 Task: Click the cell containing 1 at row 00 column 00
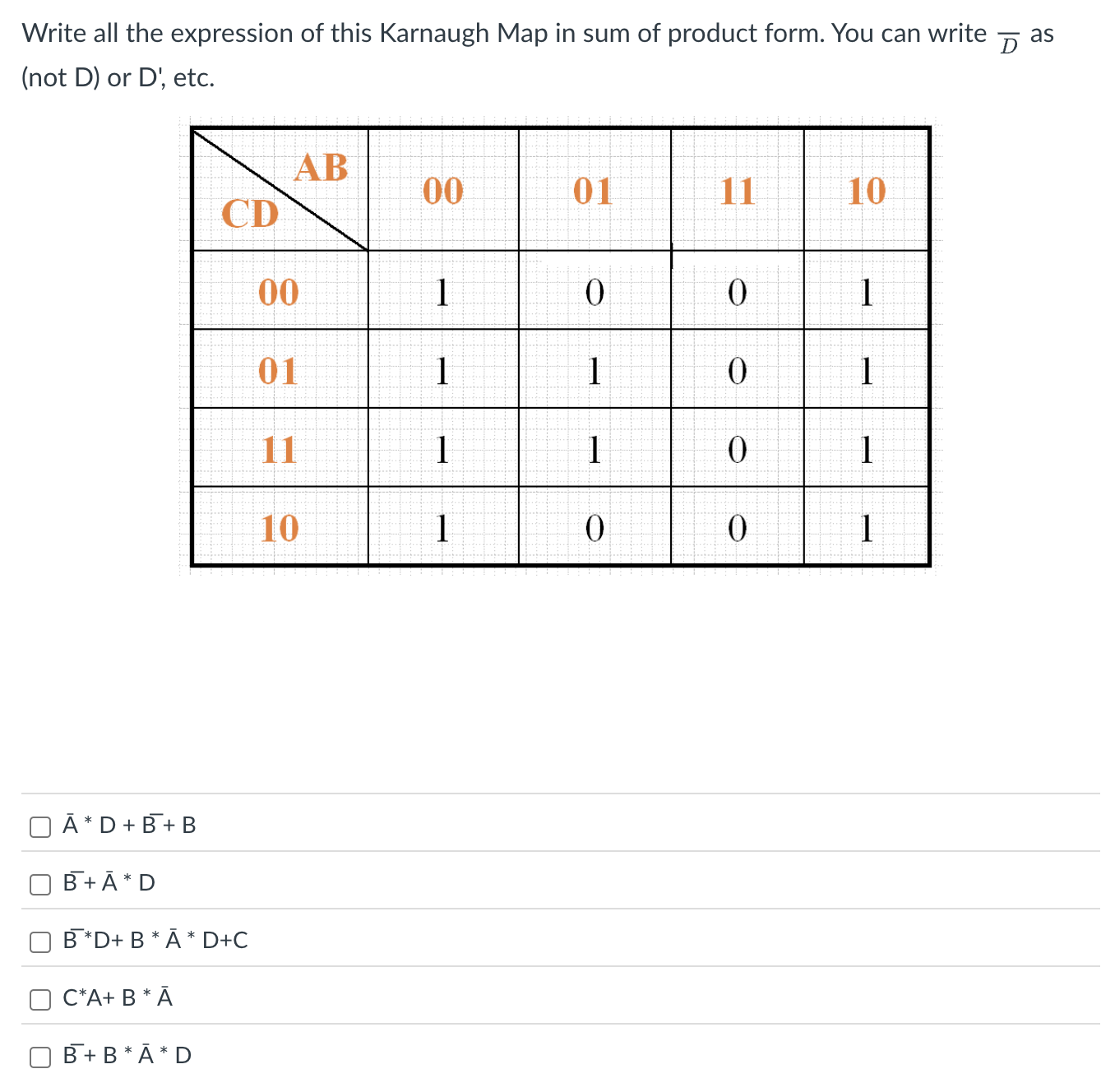pos(442,294)
